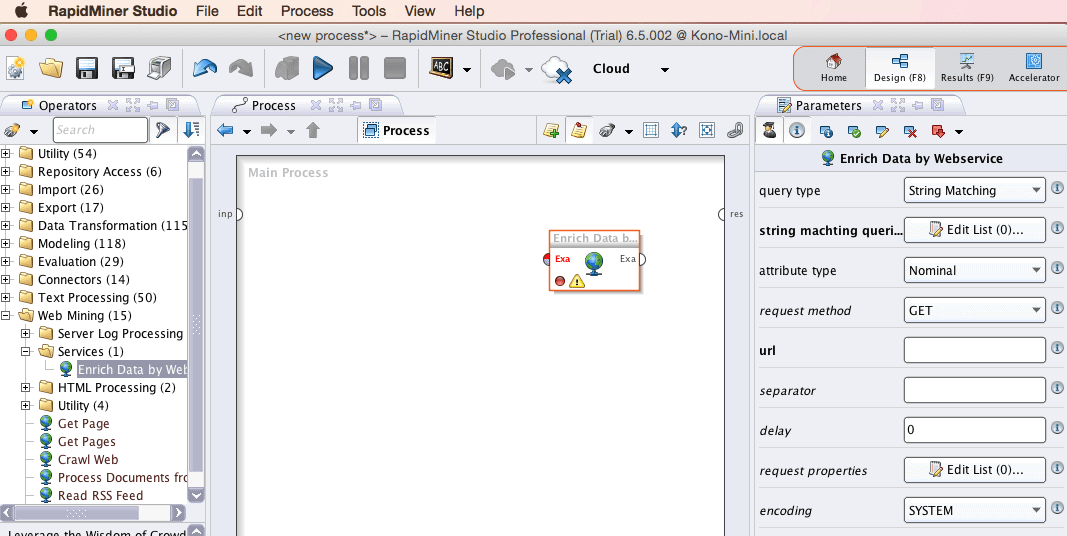The height and width of the screenshot is (536, 1067).
Task: Click the separator input field
Action: [x=974, y=390]
